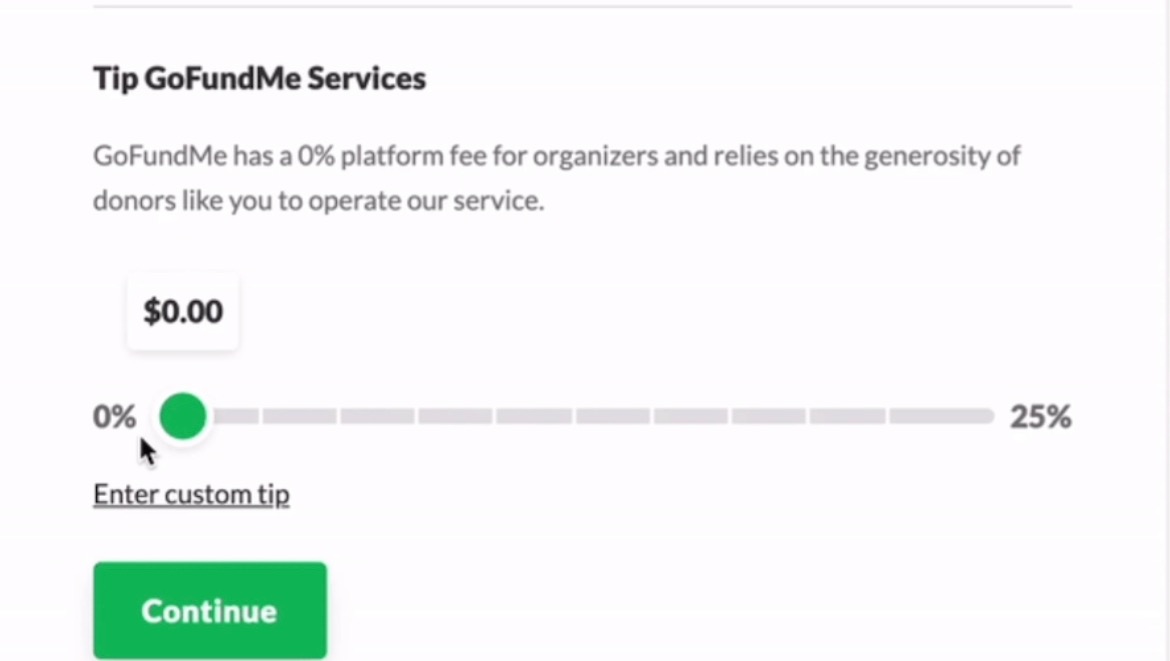Click the 'donors like you' text line
Image resolution: width=1170 pixels, height=661 pixels.
[x=318, y=201]
